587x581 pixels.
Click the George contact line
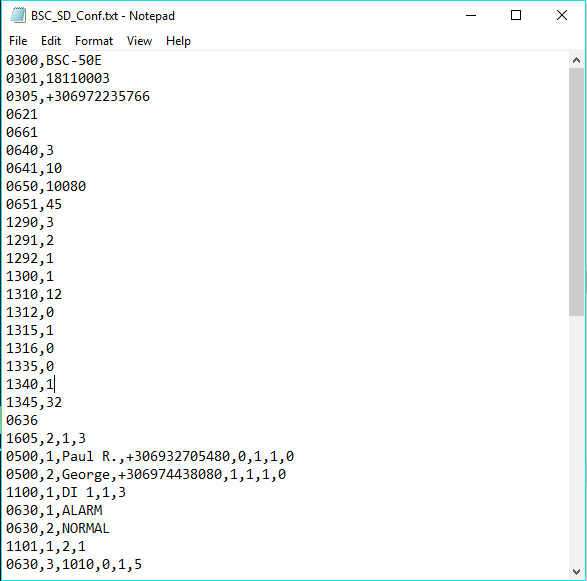[x=146, y=474]
